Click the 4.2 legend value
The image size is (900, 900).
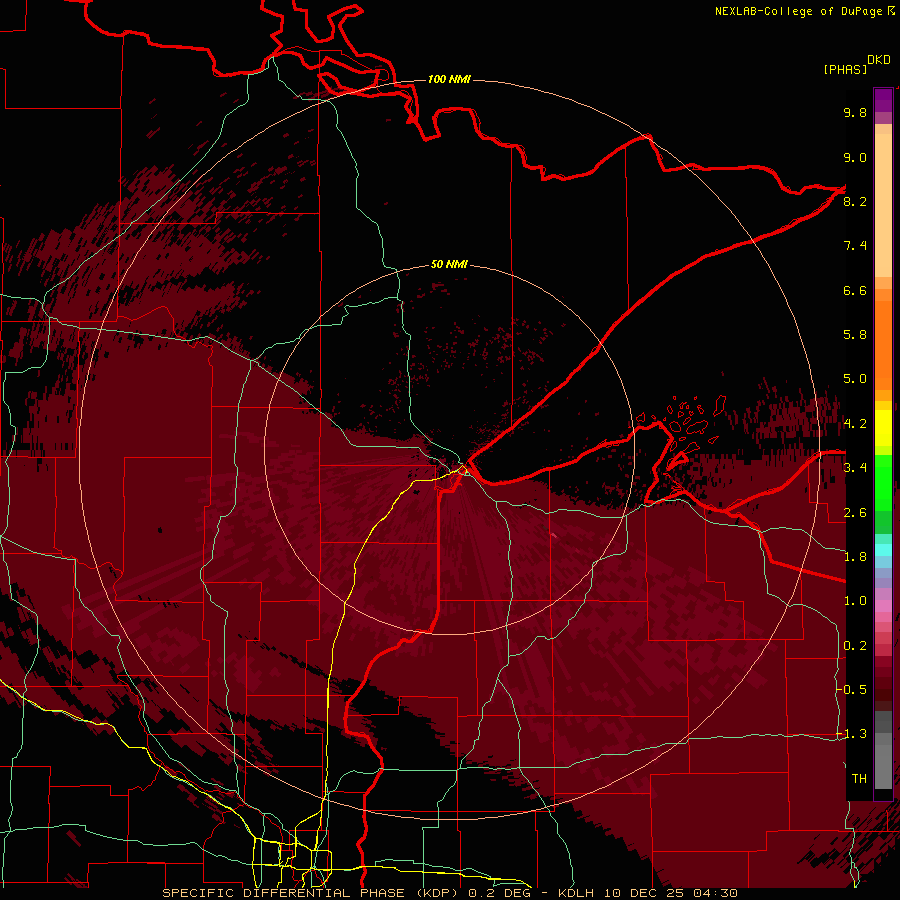855,424
